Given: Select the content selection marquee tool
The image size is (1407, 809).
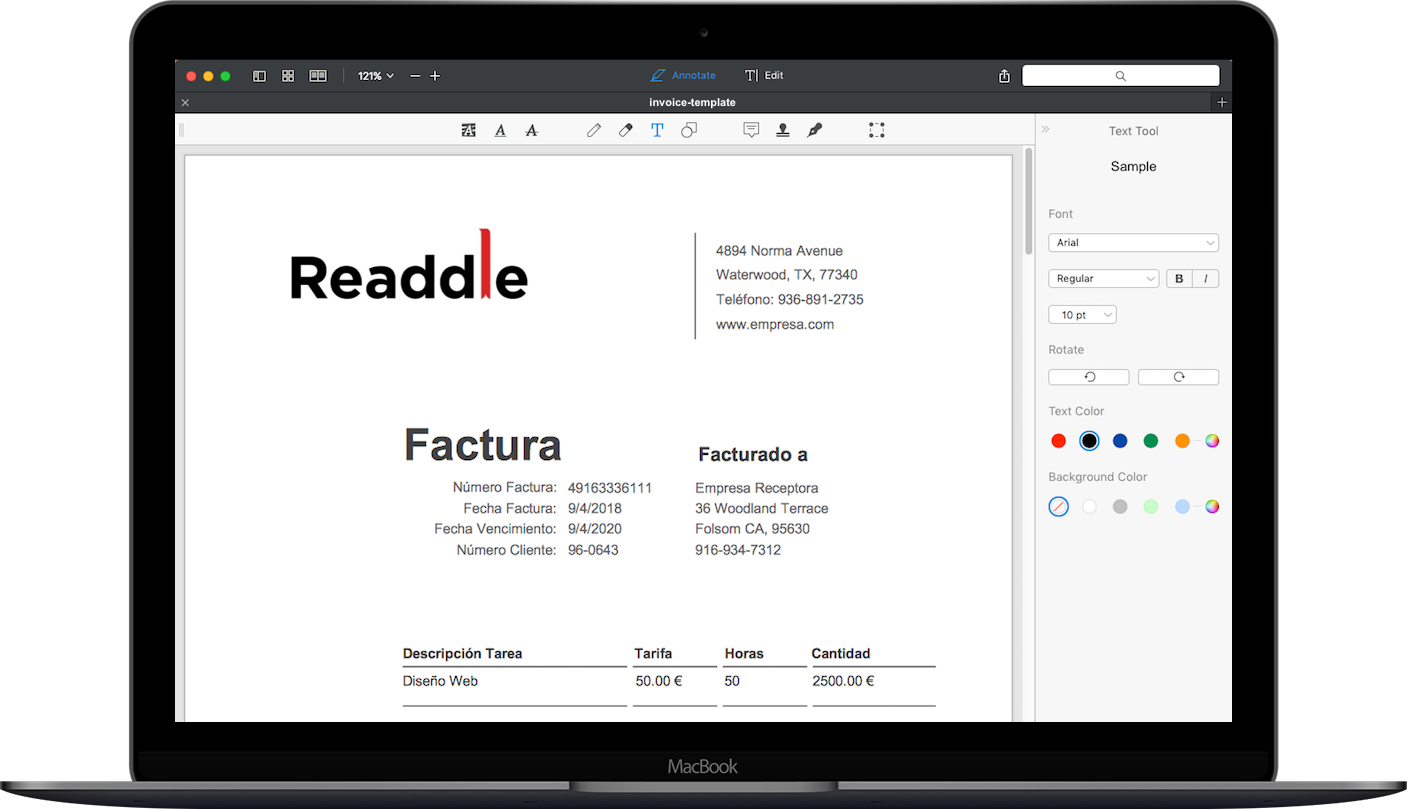Looking at the screenshot, I should point(877,130).
